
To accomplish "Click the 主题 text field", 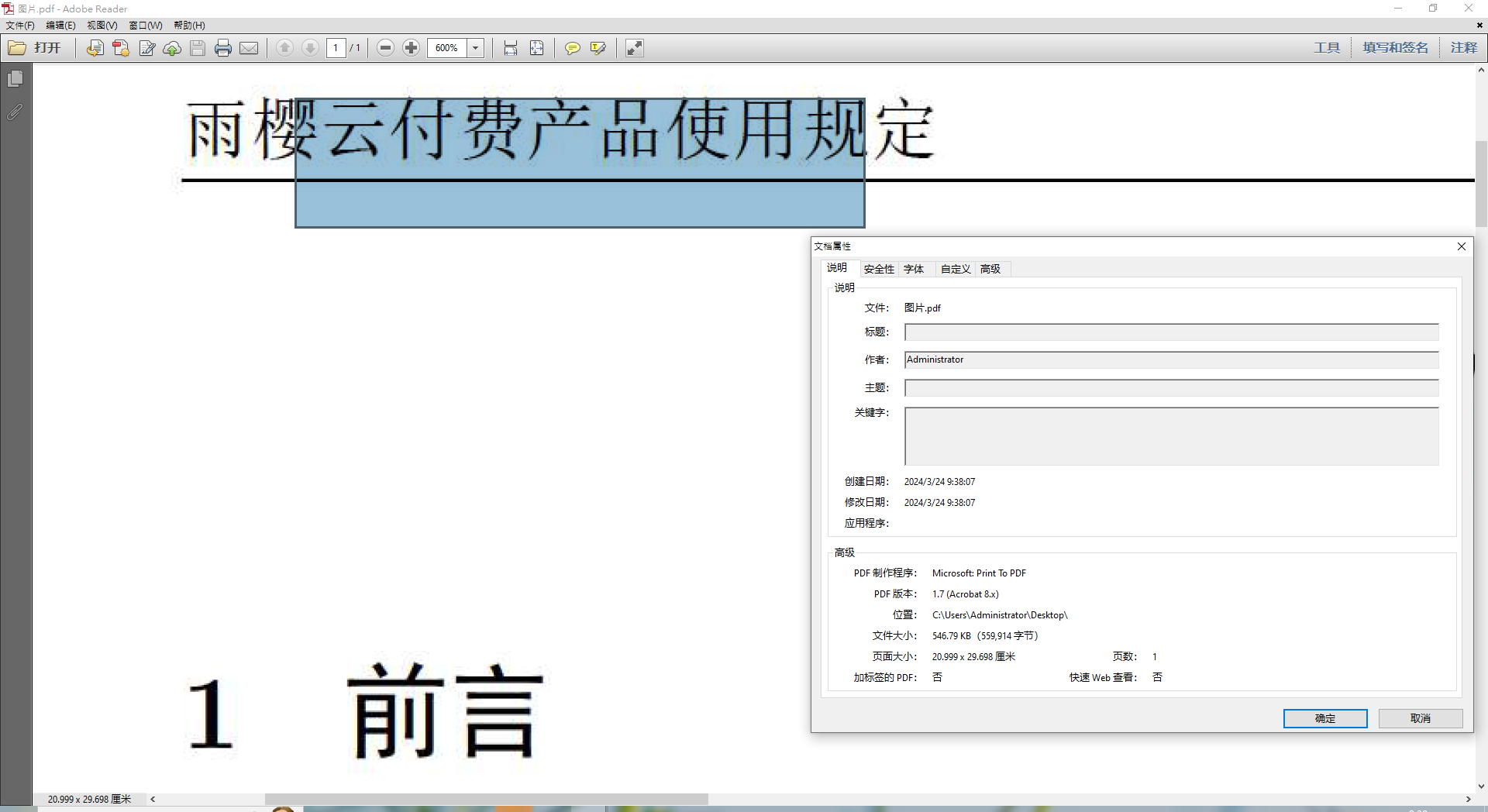I will coord(1171,387).
